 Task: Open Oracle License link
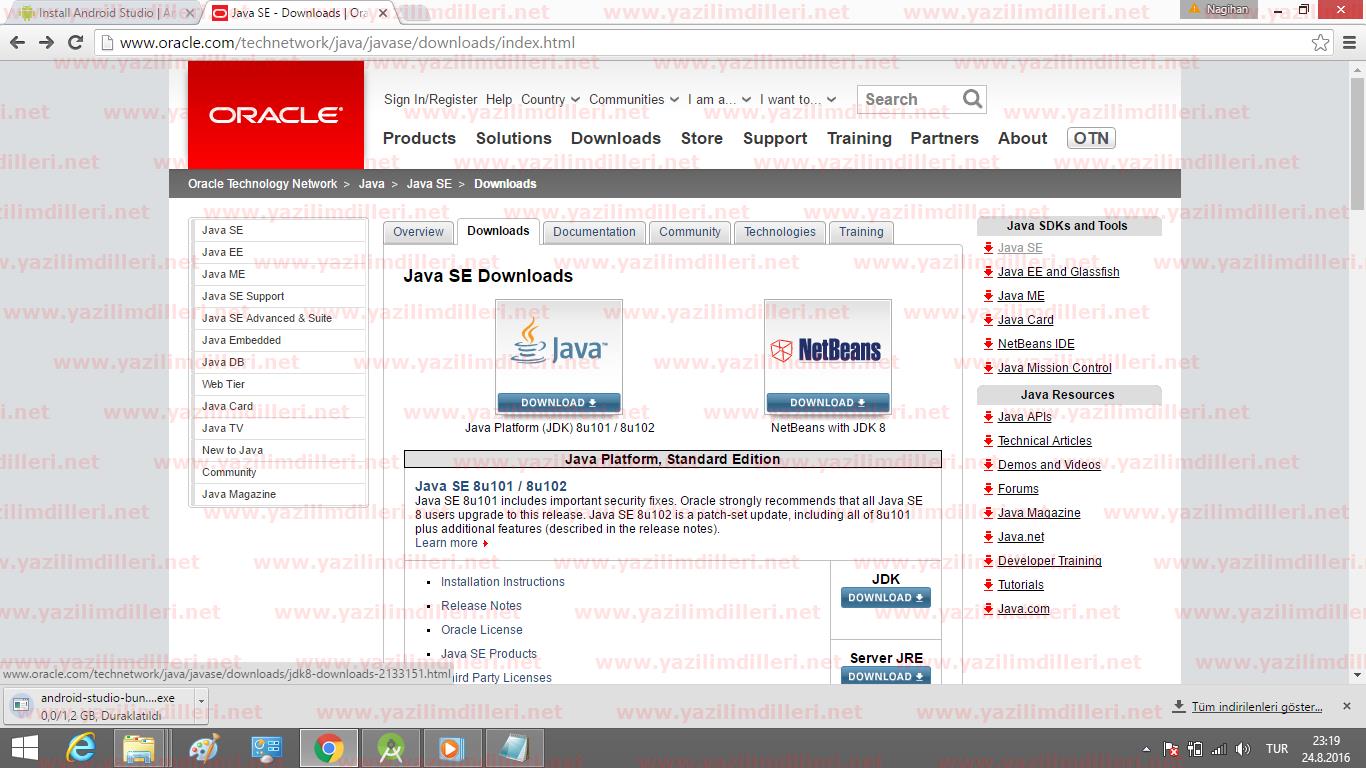pyautogui.click(x=482, y=630)
